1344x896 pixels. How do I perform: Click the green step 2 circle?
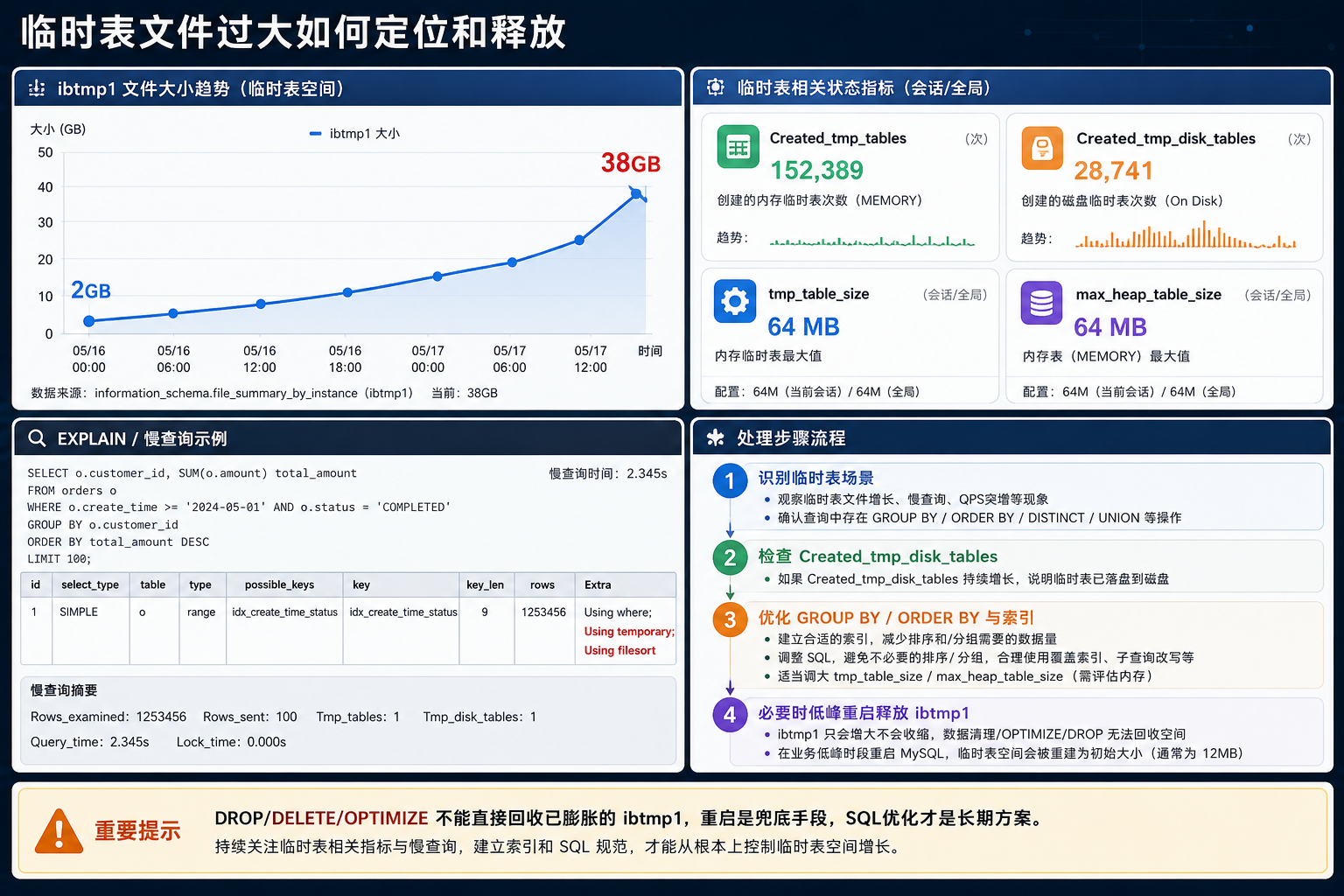click(730, 558)
